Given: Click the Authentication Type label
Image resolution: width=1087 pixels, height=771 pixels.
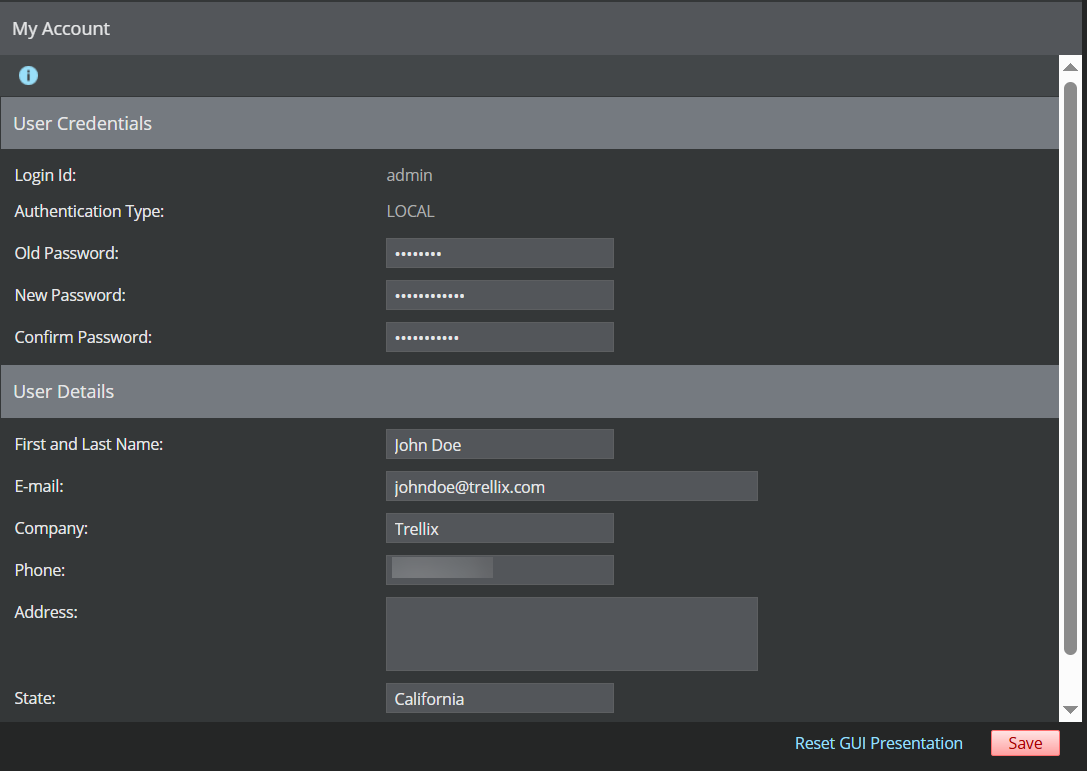Looking at the screenshot, I should coord(89,211).
